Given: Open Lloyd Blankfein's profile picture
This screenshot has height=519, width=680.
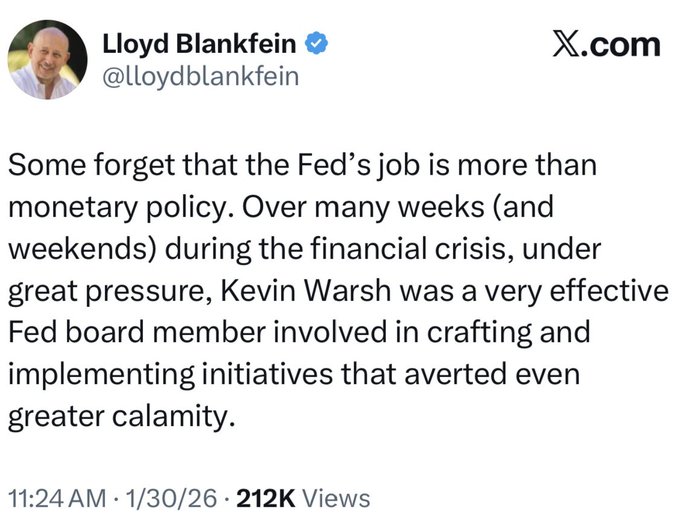Looking at the screenshot, I should [x=48, y=60].
